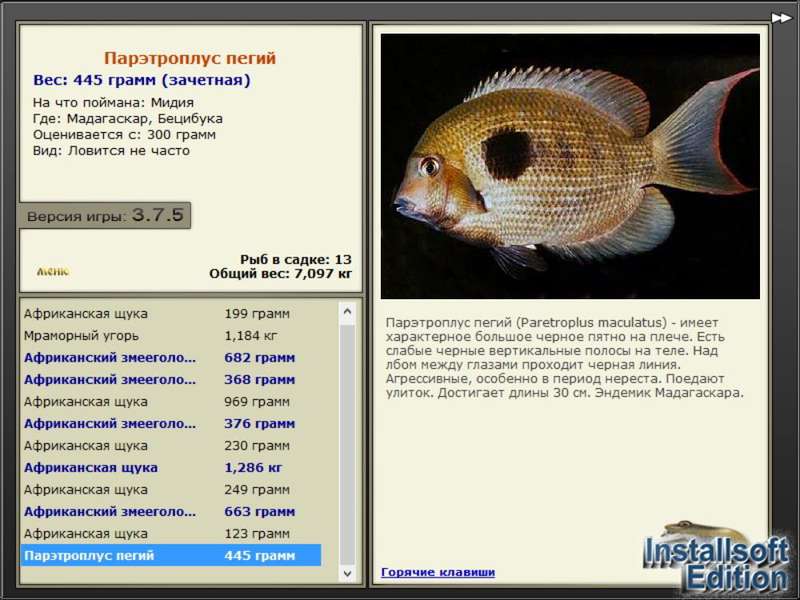Select Африканская щука 199 грамм row
The height and width of the screenshot is (600, 800).
pos(171,313)
